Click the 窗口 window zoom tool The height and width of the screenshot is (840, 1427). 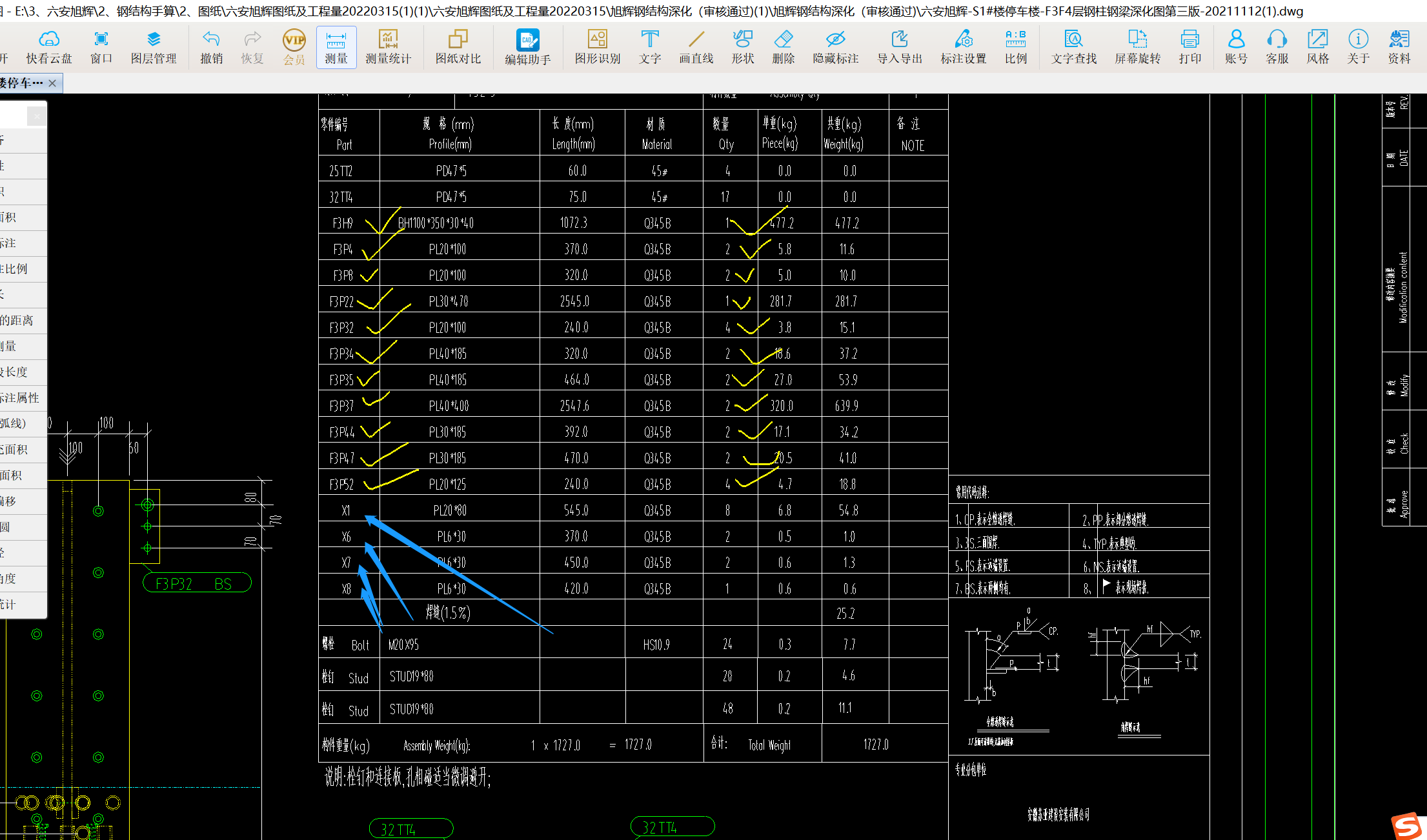[x=101, y=47]
